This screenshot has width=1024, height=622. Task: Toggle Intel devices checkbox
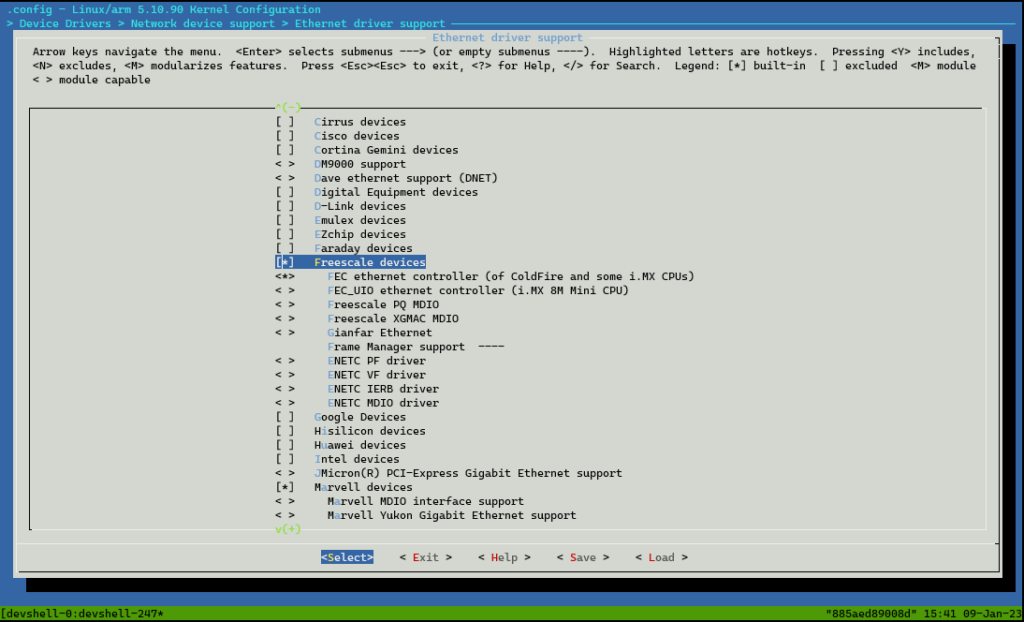pos(284,459)
